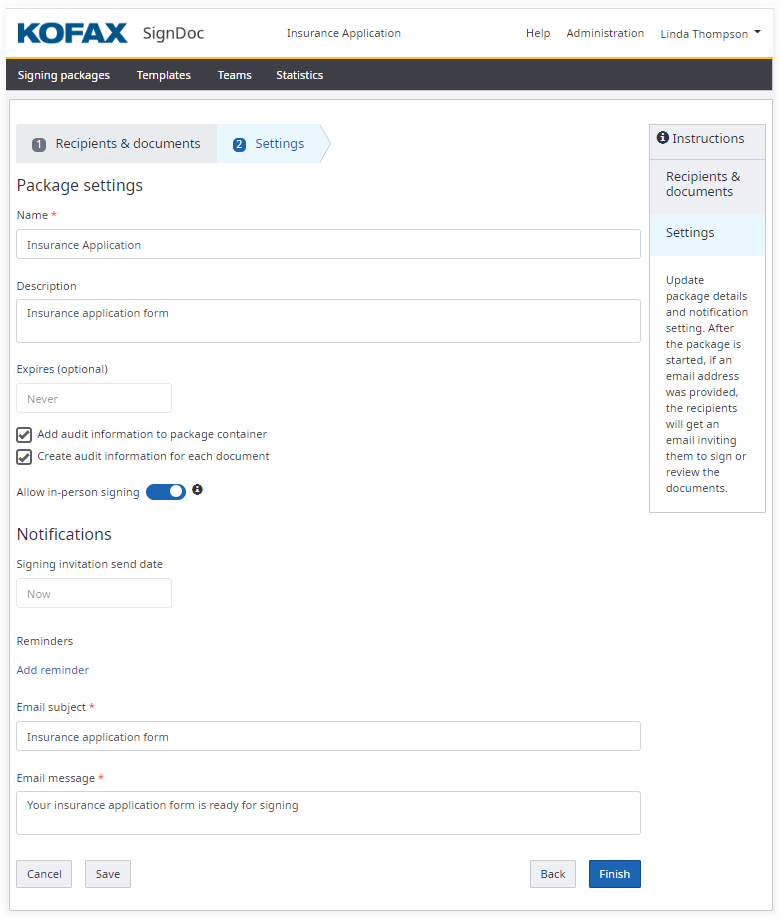Open the Templates menu
This screenshot has width=781, height=920.
click(x=164, y=75)
